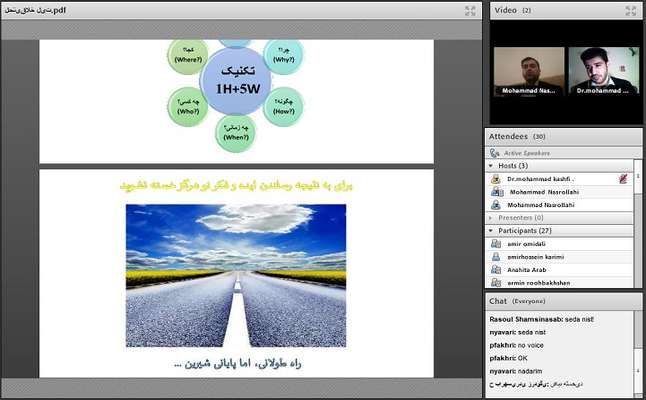The height and width of the screenshot is (400, 646).
Task: Select participant amirhossein karimi
Action: (x=559, y=257)
